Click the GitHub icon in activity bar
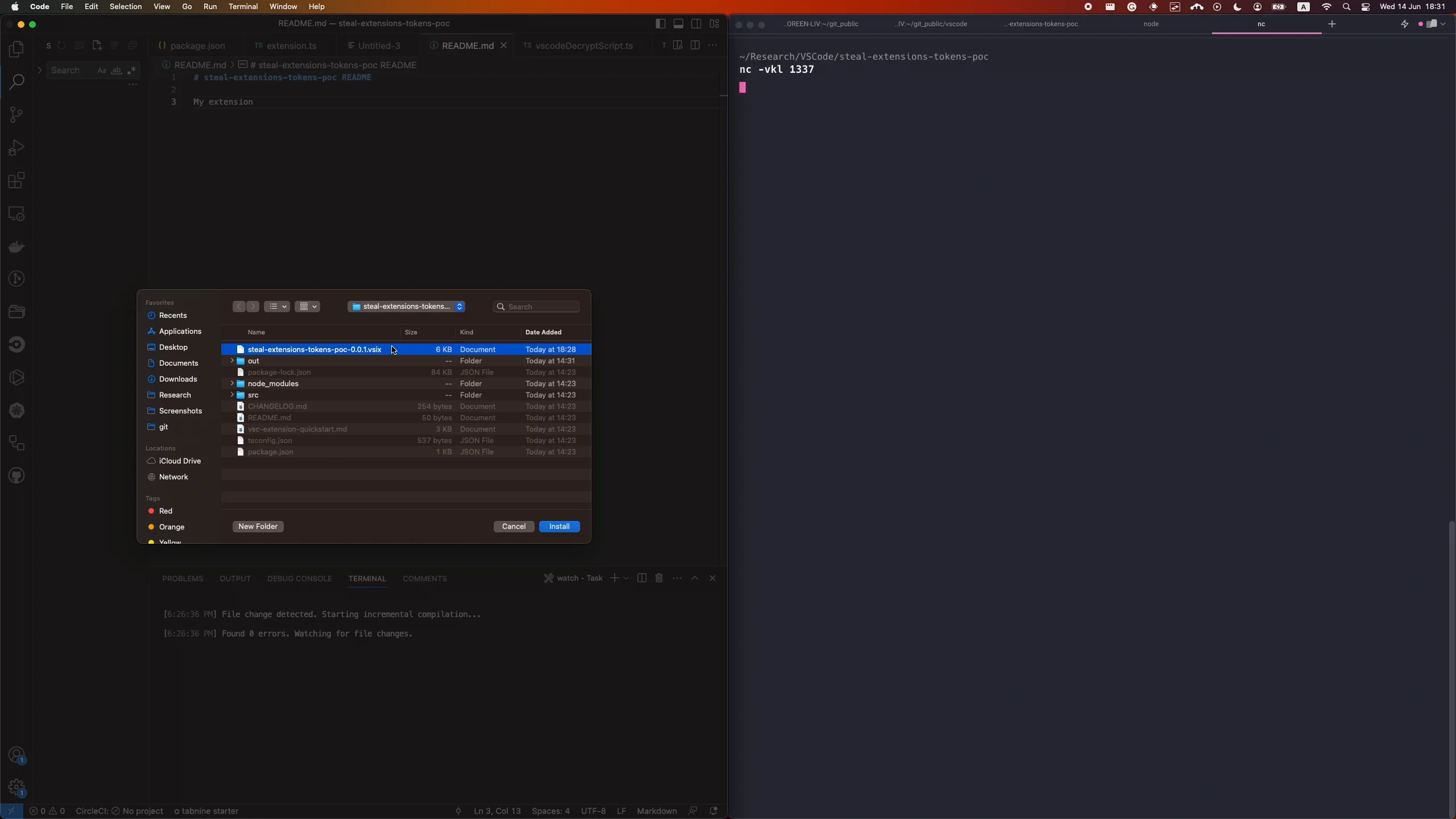 (x=16, y=475)
